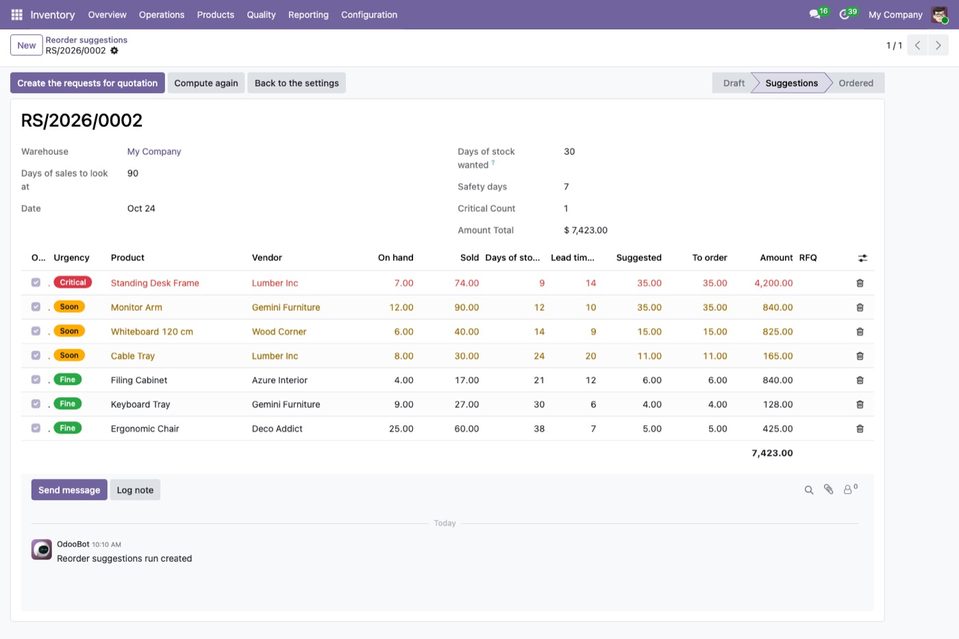Open the conversations messages icon
This screenshot has height=639, width=959.
pyautogui.click(x=815, y=14)
